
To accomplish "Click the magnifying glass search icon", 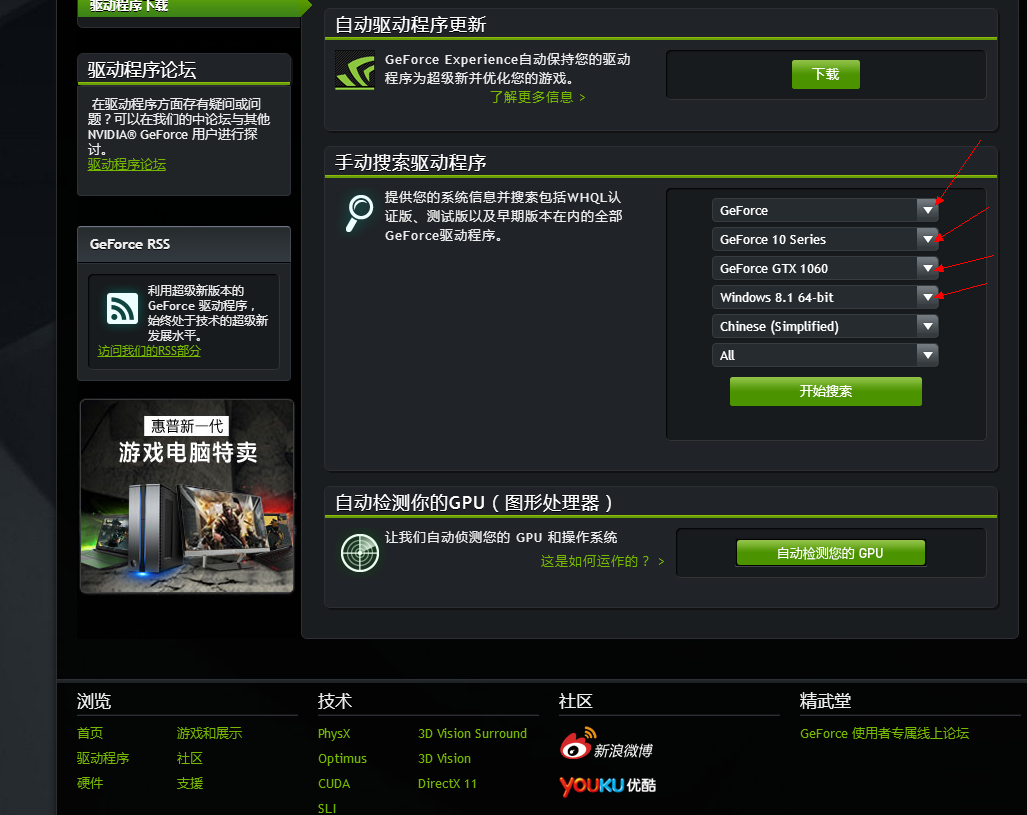I will point(359,212).
